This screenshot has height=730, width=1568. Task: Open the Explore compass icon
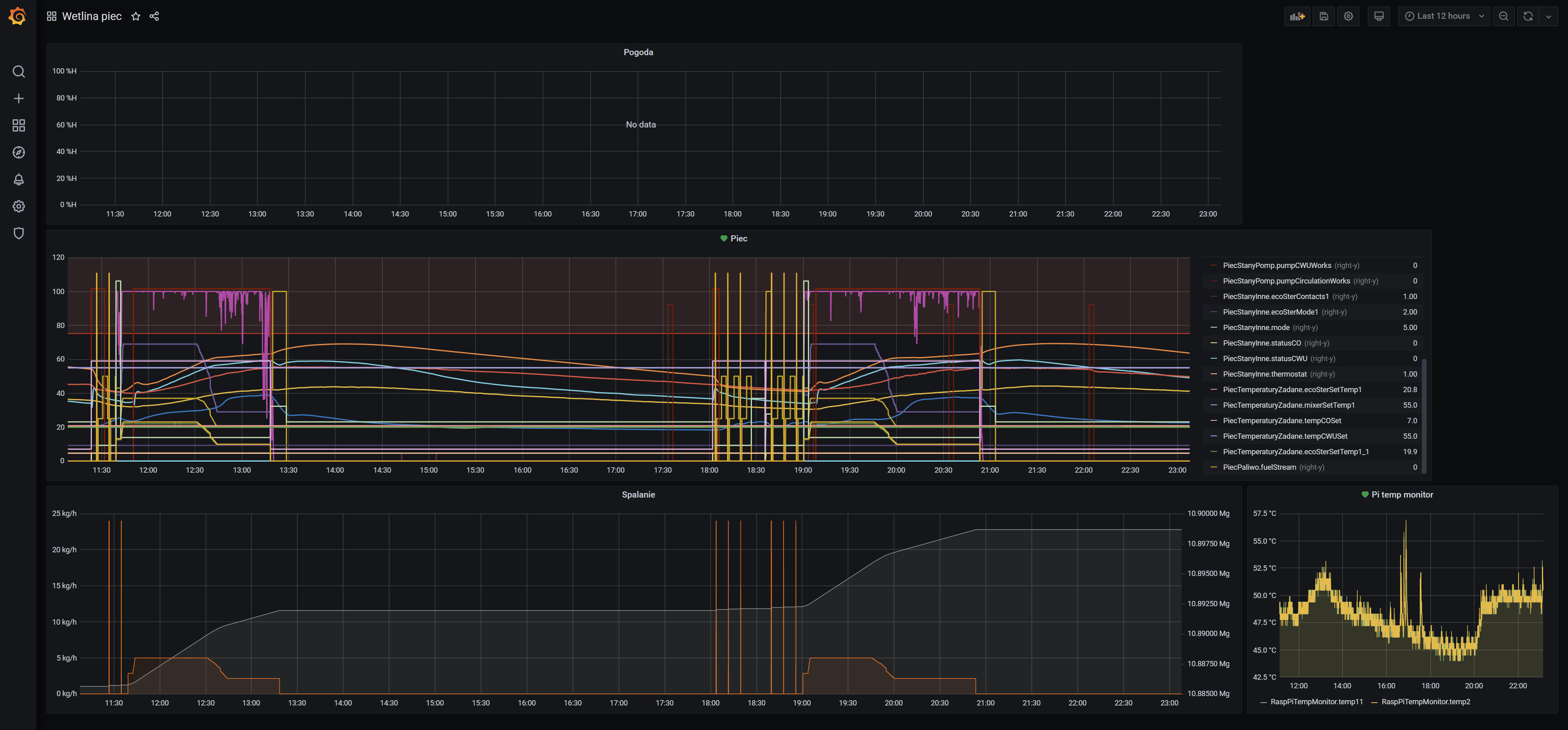tap(18, 152)
